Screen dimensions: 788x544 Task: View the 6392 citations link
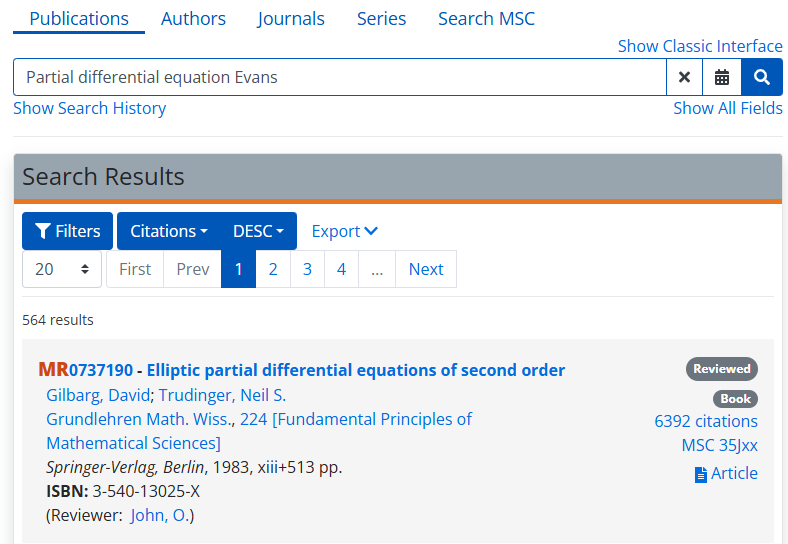[706, 421]
